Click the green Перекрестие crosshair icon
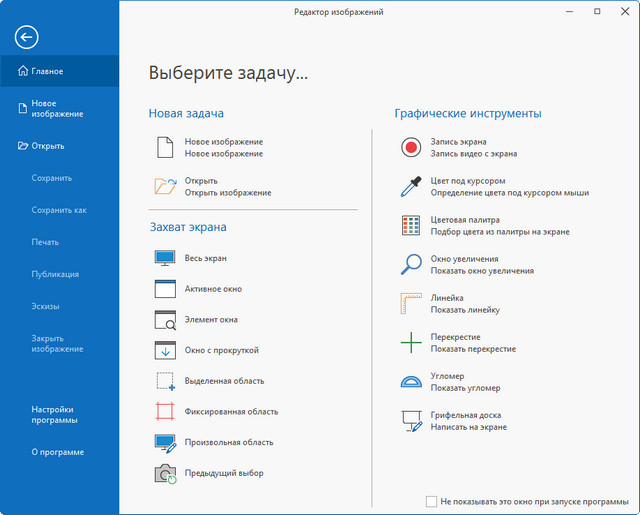Screen dimensions: 640x515 (411, 342)
